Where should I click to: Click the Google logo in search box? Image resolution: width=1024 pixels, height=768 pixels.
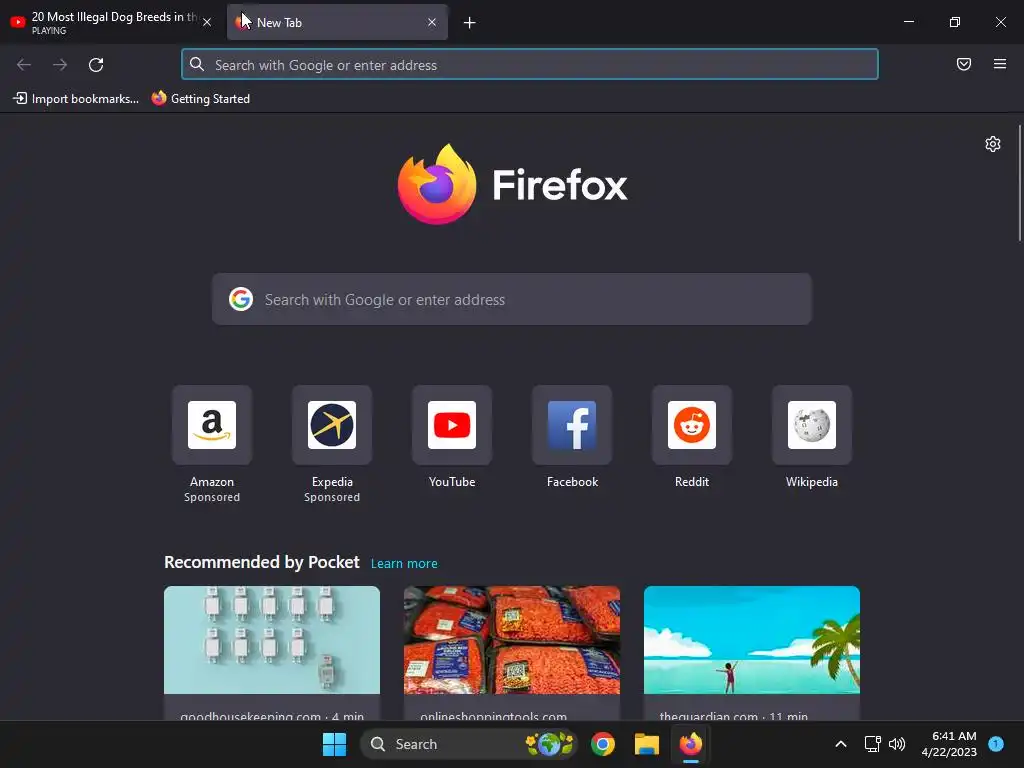pos(241,299)
